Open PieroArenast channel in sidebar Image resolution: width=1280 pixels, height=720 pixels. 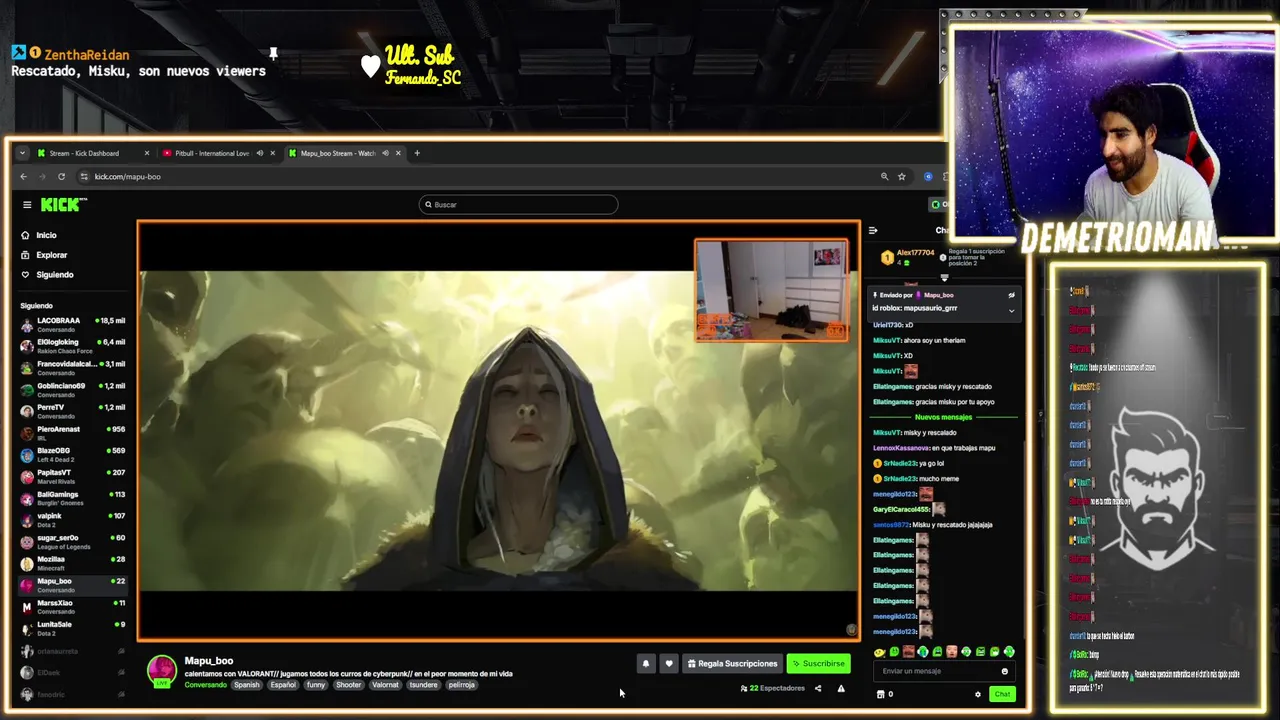pos(72,433)
